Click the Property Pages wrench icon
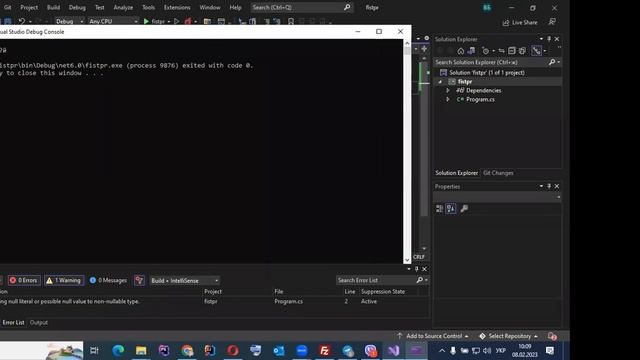This screenshot has width=640, height=360. [464, 209]
